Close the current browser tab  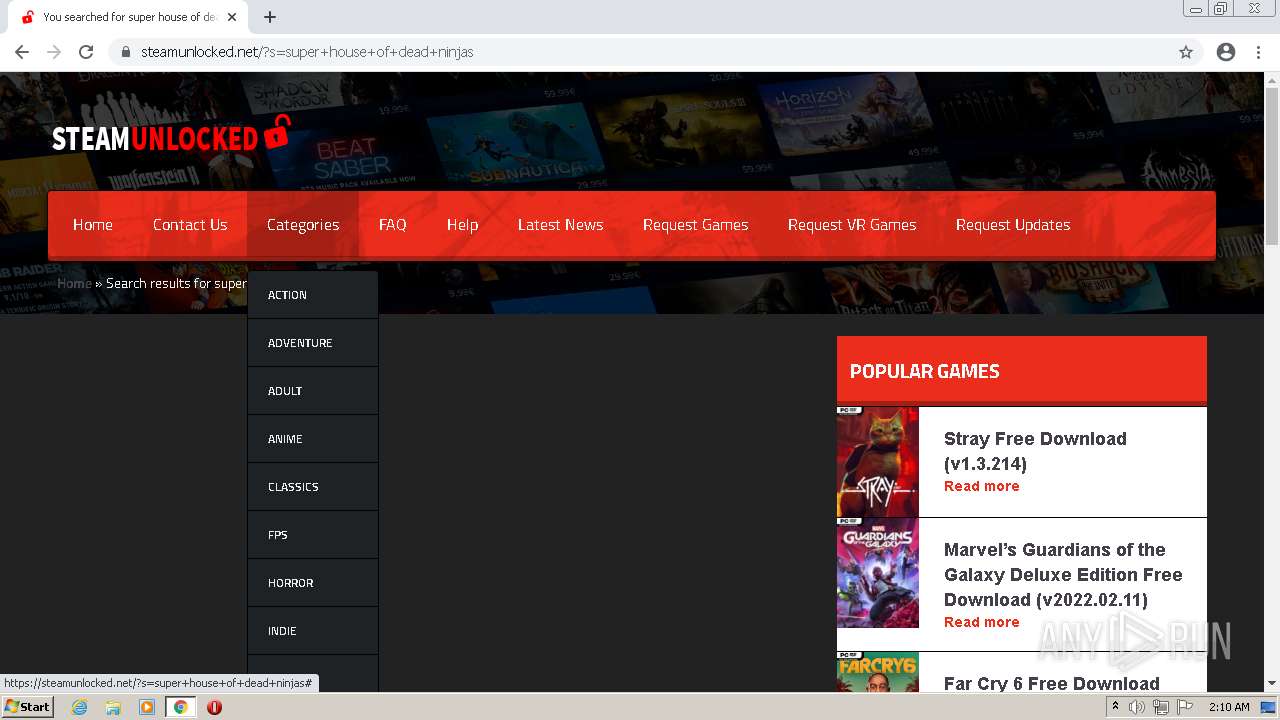click(x=232, y=17)
